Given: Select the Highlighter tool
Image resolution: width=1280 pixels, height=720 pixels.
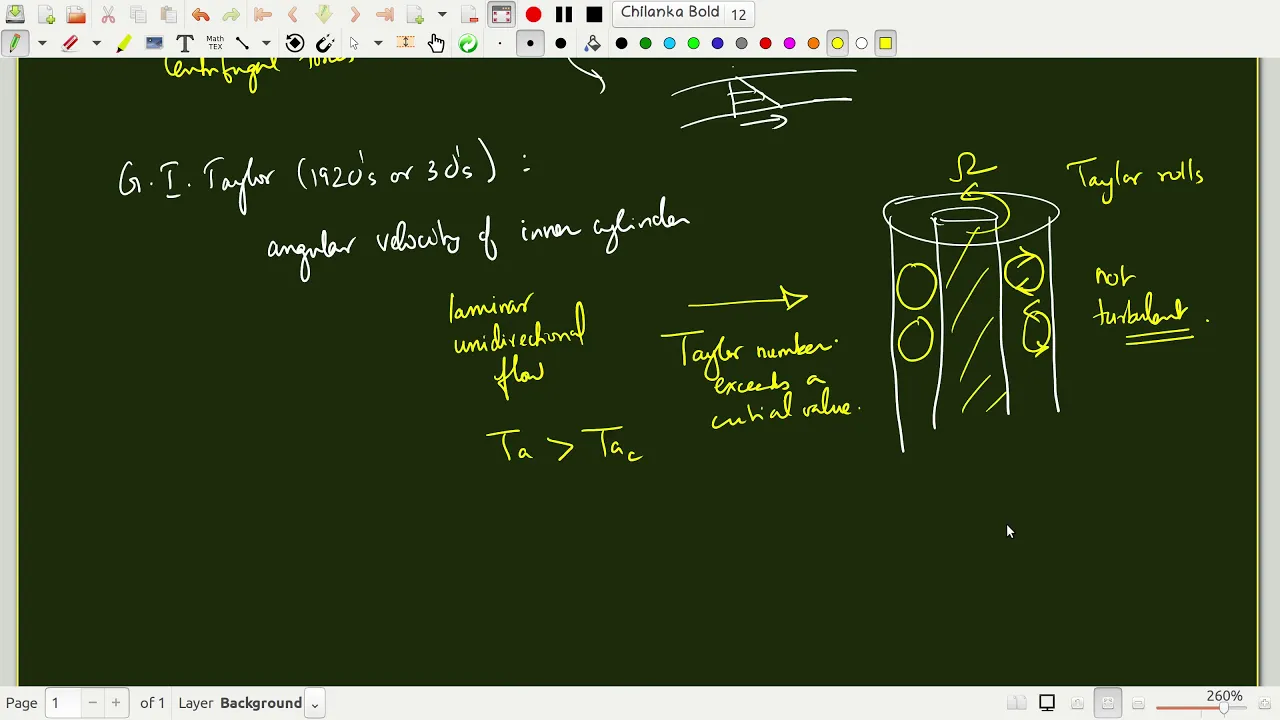Looking at the screenshot, I should (x=123, y=43).
